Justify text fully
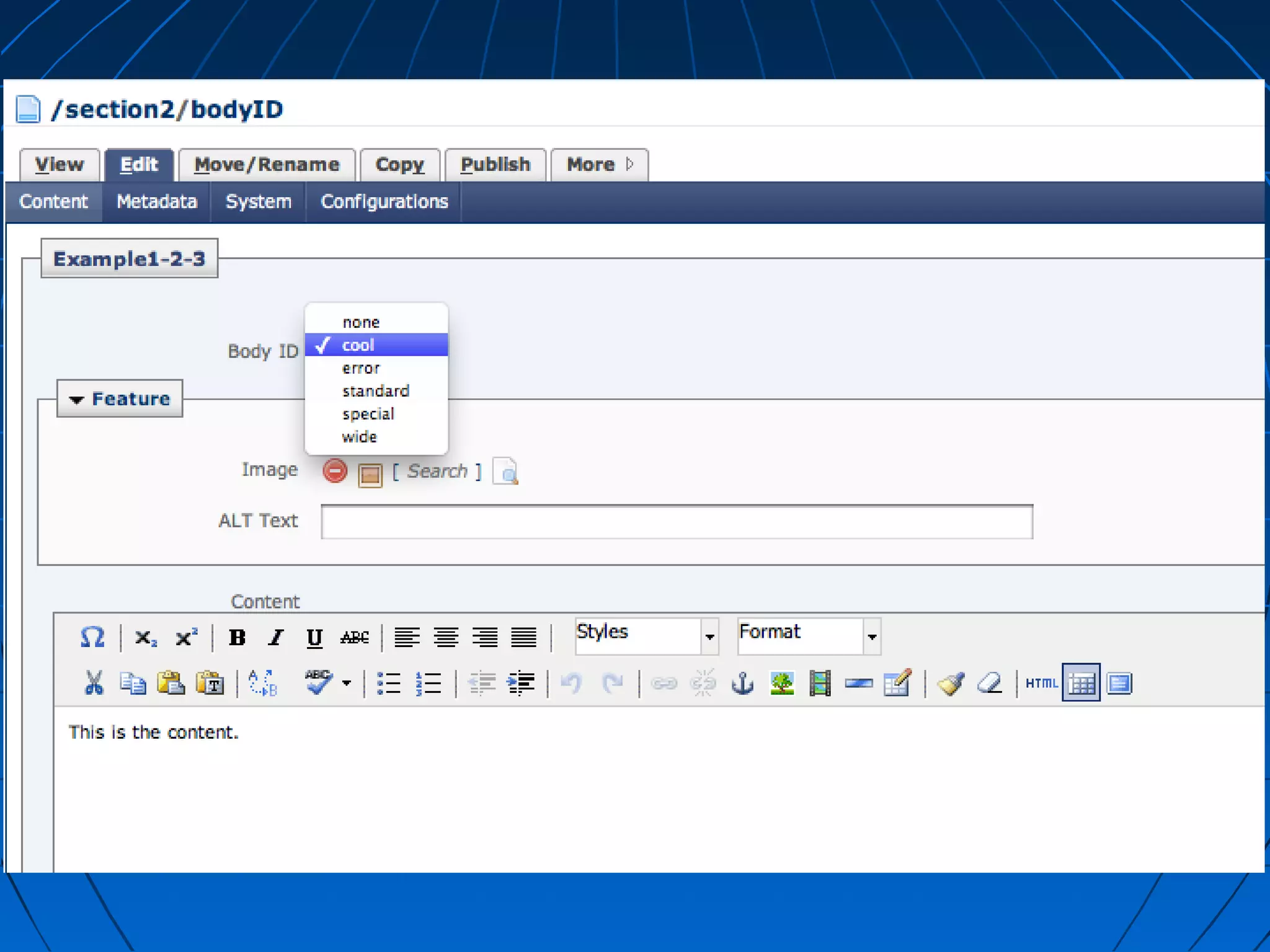1270x952 pixels. [524, 637]
